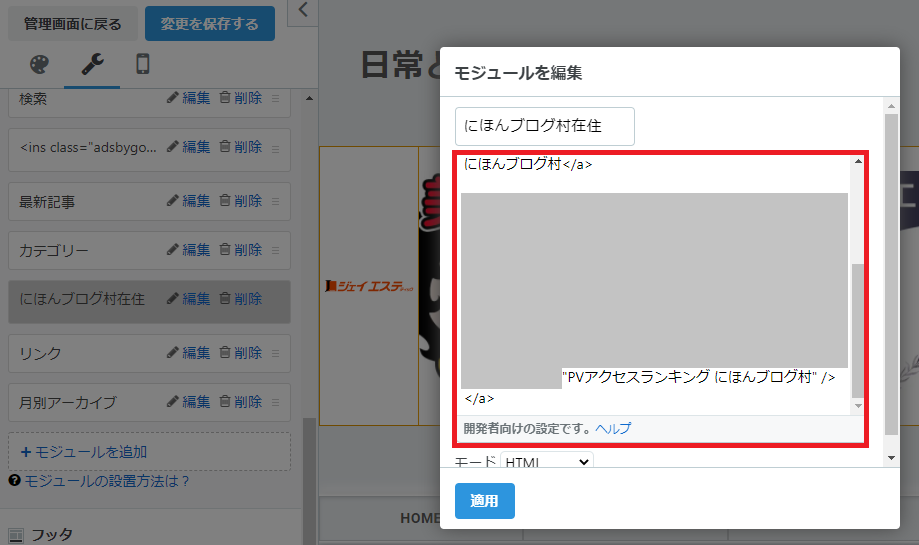The image size is (919, 545).
Task: Delete the 検索 module
Action: 241,98
